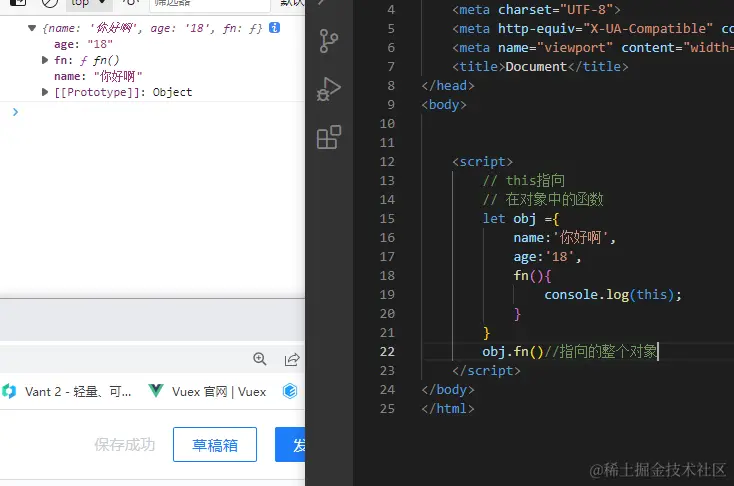734x486 pixels.
Task: Click the meta http-equiv line
Action: click(x=593, y=29)
